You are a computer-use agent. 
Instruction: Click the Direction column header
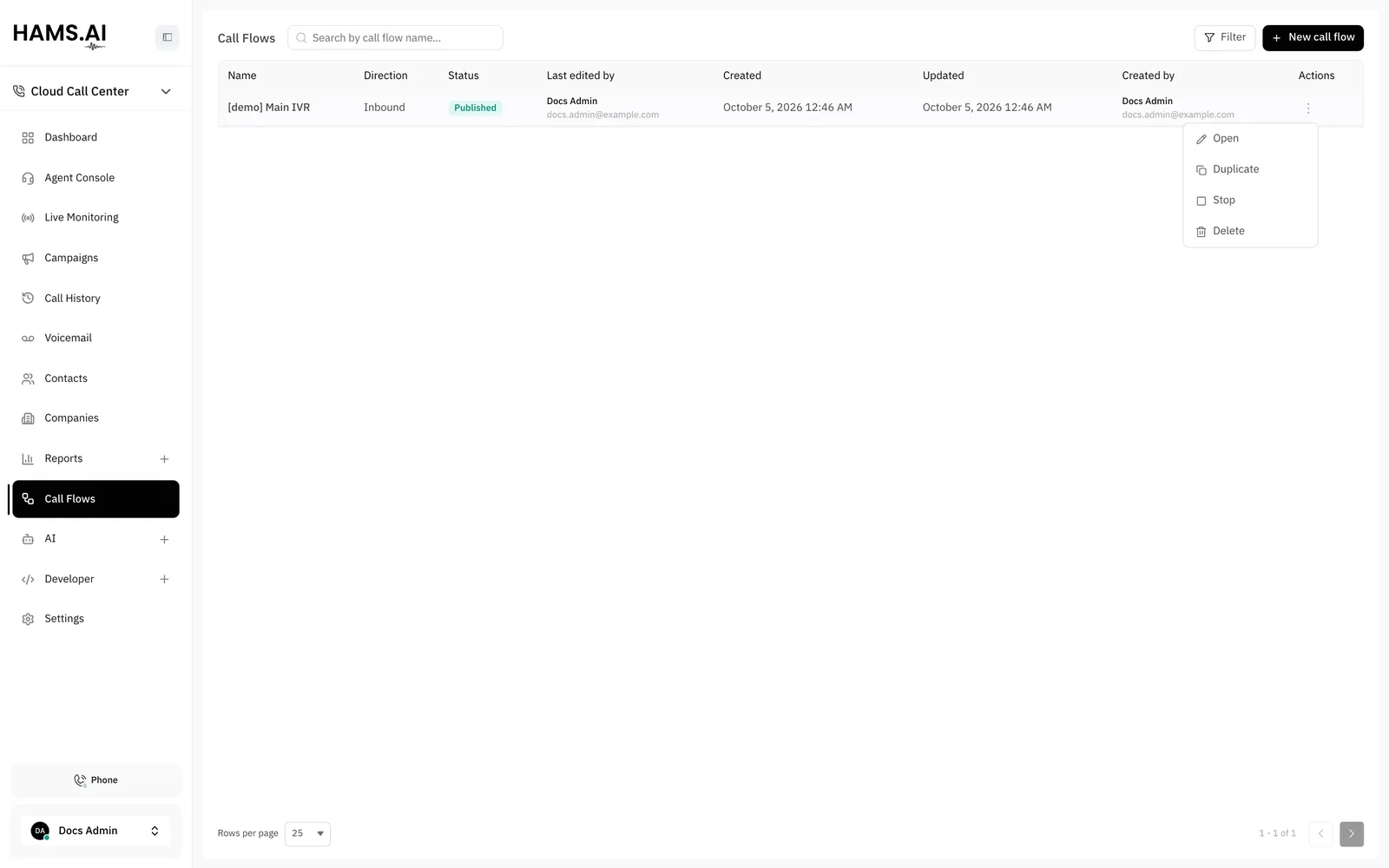tap(385, 76)
